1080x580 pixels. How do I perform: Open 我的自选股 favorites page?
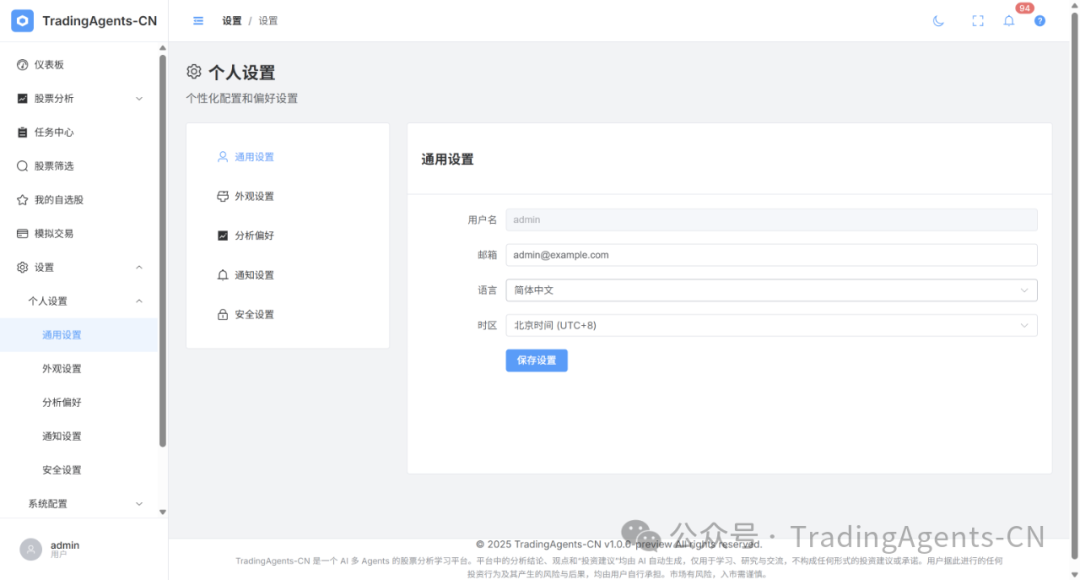click(58, 200)
